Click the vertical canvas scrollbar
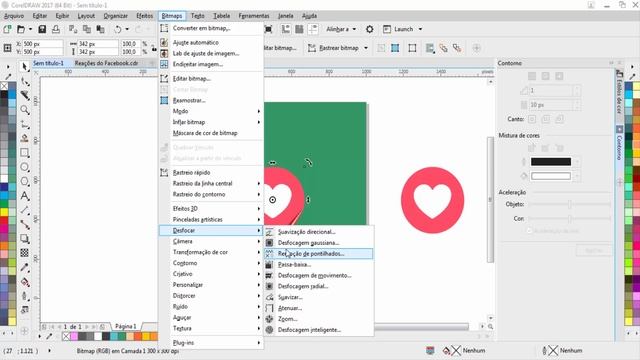The image size is (640, 360). 490,200
